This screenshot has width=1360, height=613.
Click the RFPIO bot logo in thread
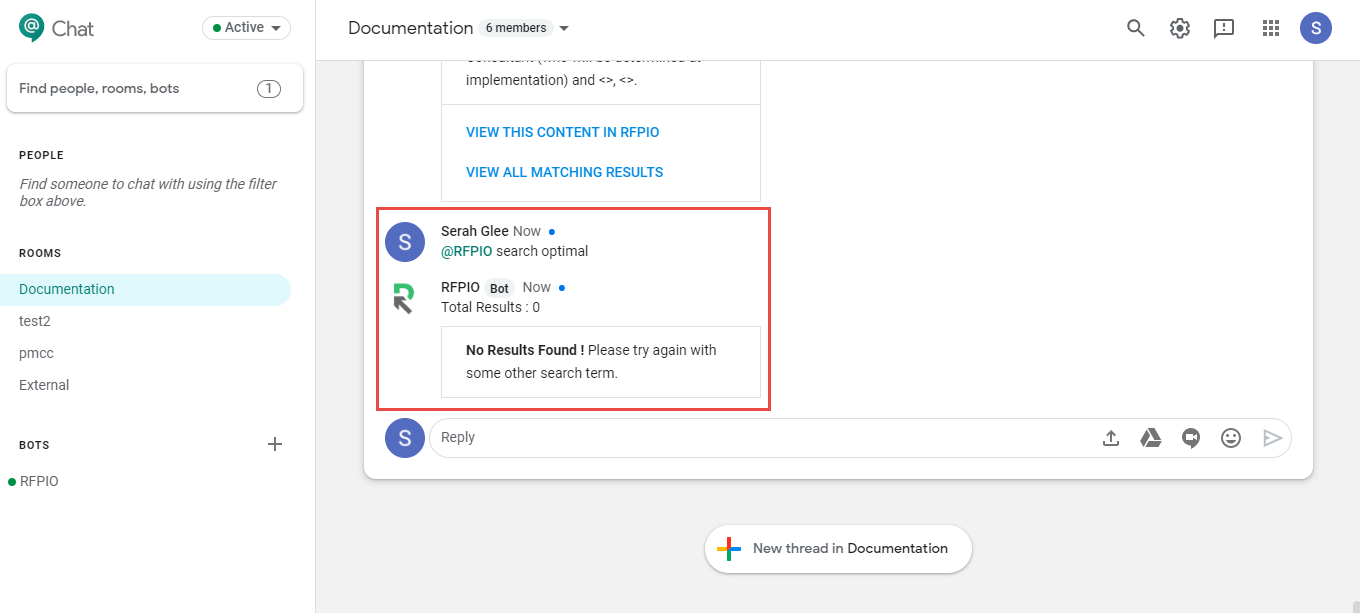pyautogui.click(x=404, y=298)
